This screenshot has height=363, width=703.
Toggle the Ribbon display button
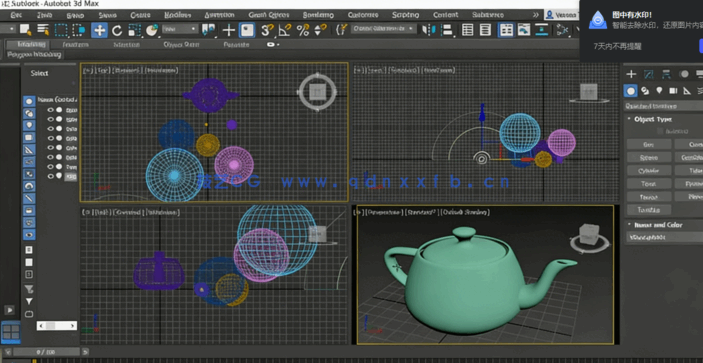[506, 30]
